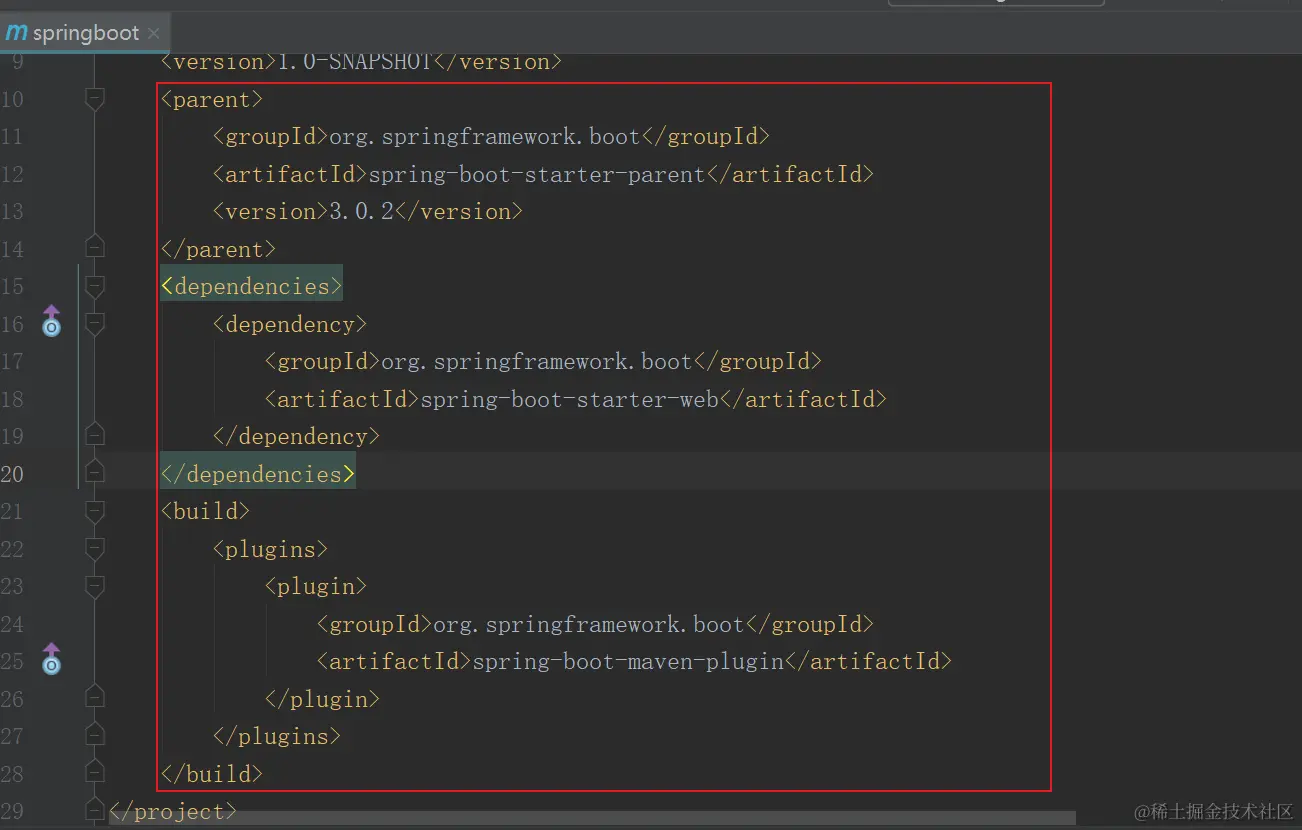Click the opening plugins tag on line 22

tap(270, 549)
